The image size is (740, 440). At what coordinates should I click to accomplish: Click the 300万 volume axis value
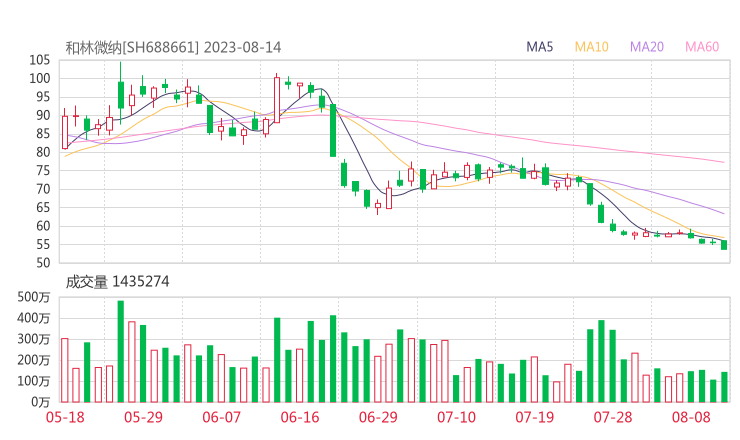tap(33, 339)
